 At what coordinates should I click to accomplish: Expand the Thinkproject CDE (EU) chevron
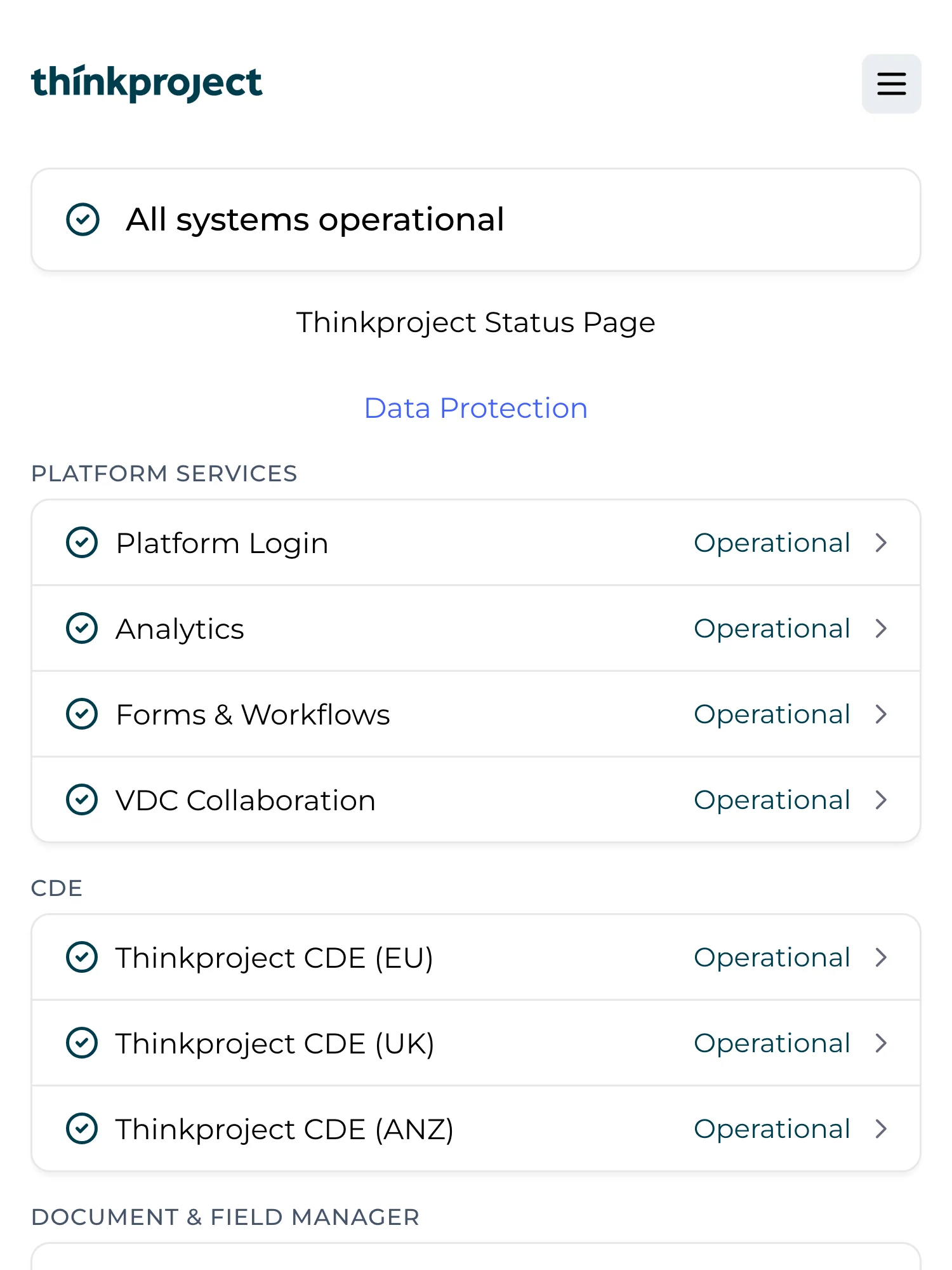pyautogui.click(x=881, y=958)
